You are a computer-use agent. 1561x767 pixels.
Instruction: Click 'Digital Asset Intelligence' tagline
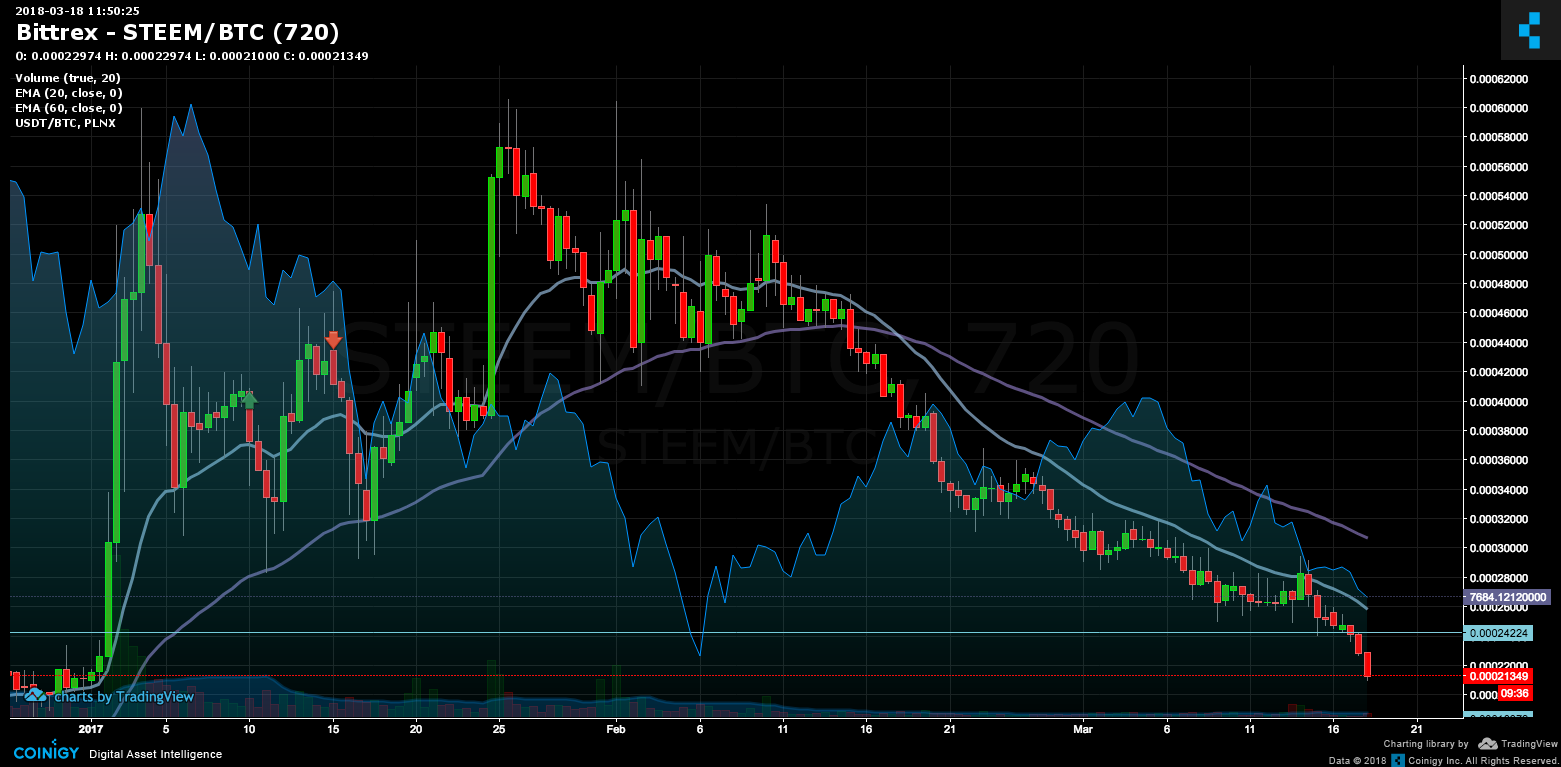[x=155, y=754]
